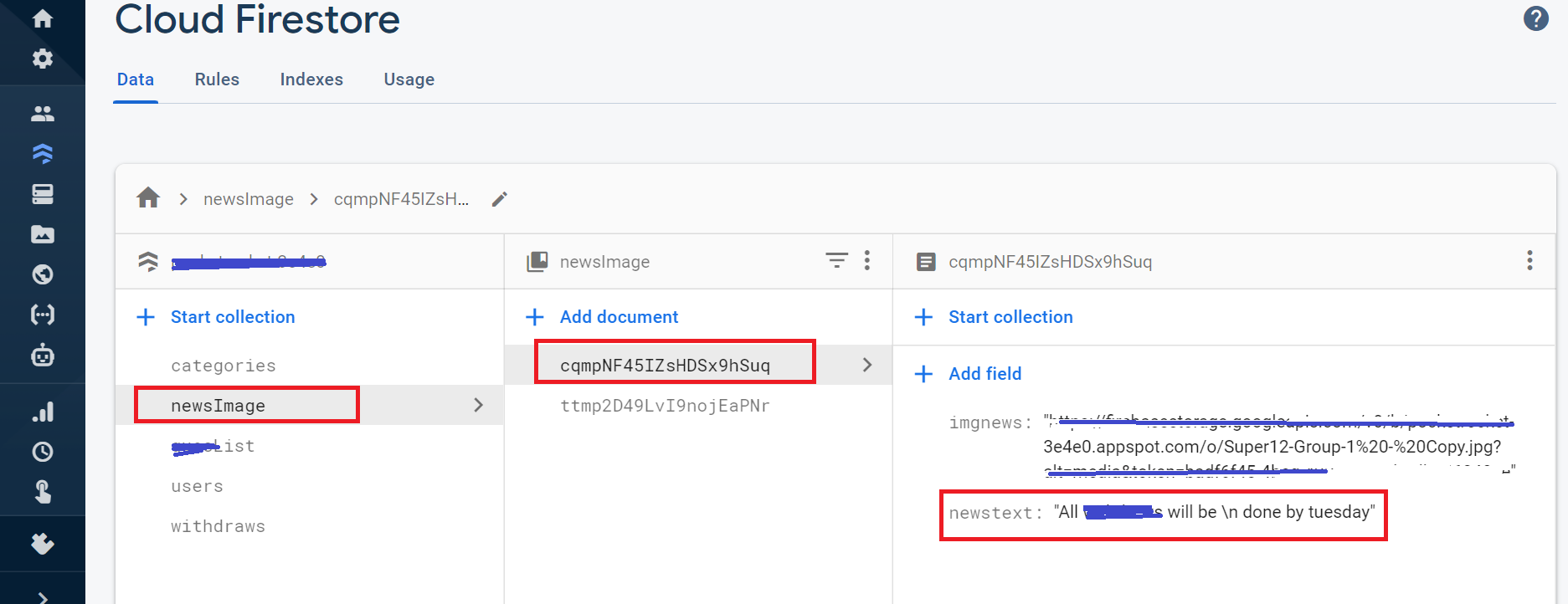Open Extensions puzzle icon in sidebar
Screen dimensions: 1568x604
tap(43, 544)
